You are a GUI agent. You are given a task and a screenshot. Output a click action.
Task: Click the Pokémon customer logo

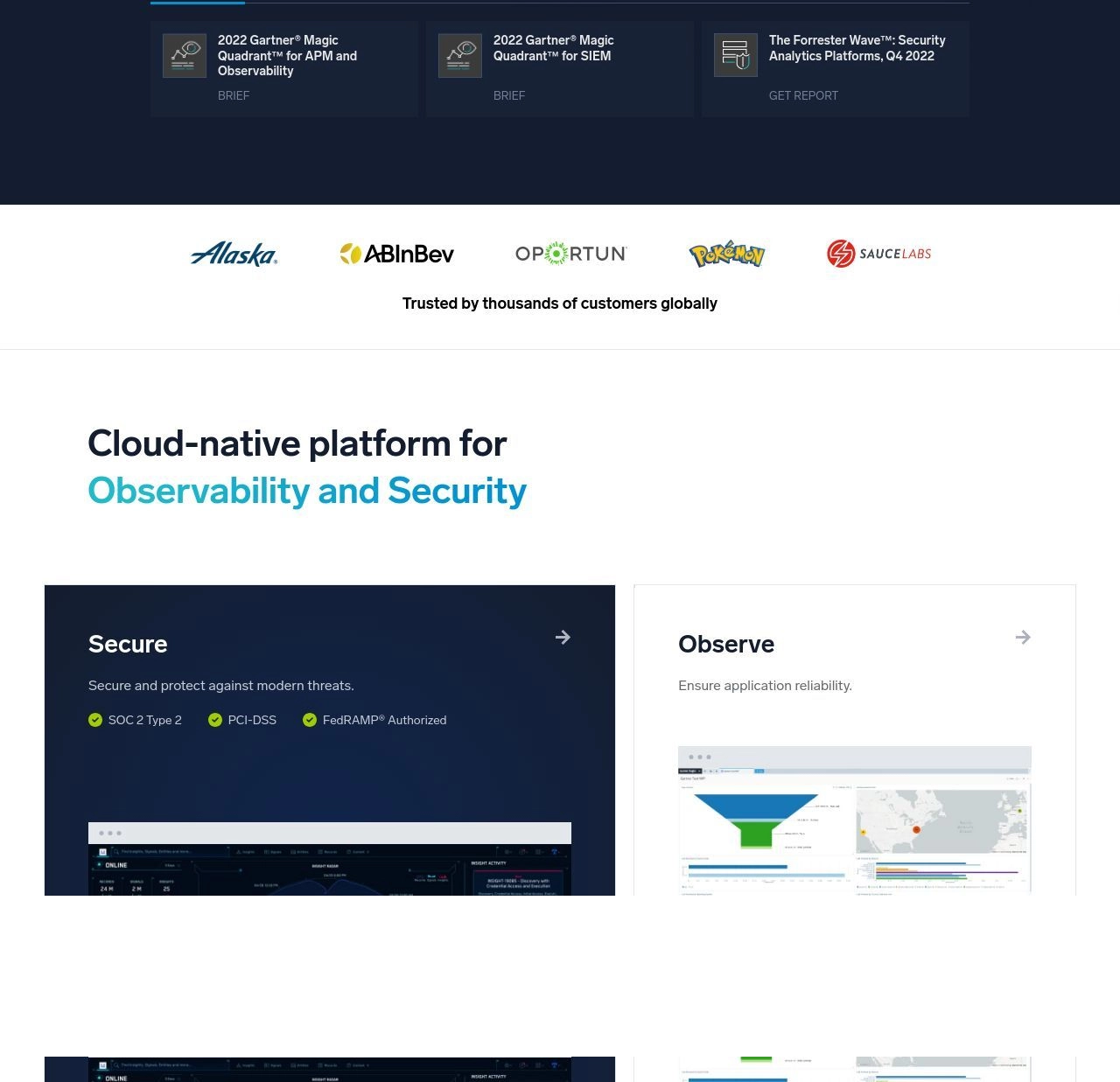click(727, 254)
